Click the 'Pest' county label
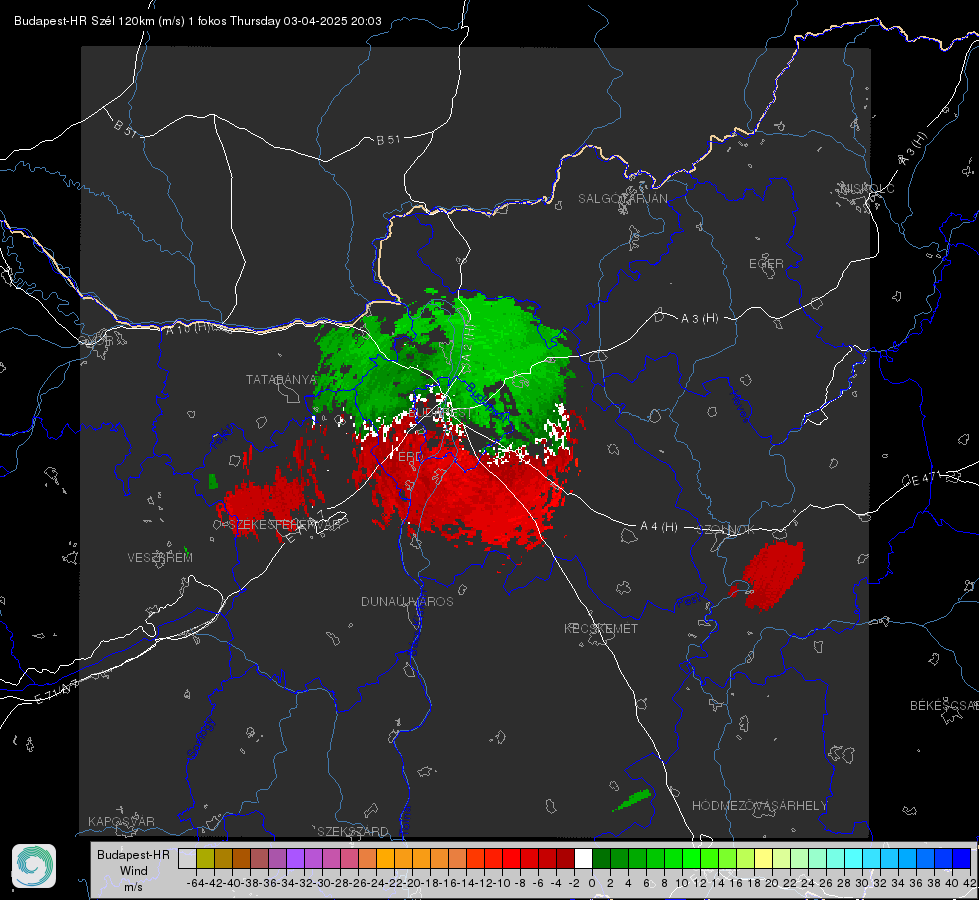The height and width of the screenshot is (900, 979). 688,601
